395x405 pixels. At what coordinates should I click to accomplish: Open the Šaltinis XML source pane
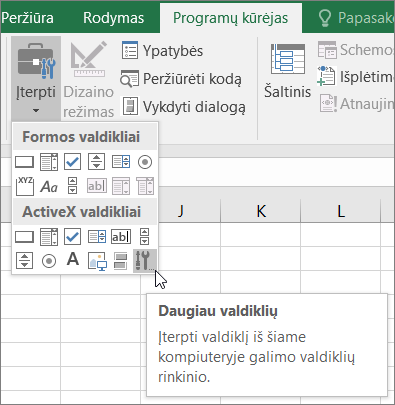pos(287,72)
